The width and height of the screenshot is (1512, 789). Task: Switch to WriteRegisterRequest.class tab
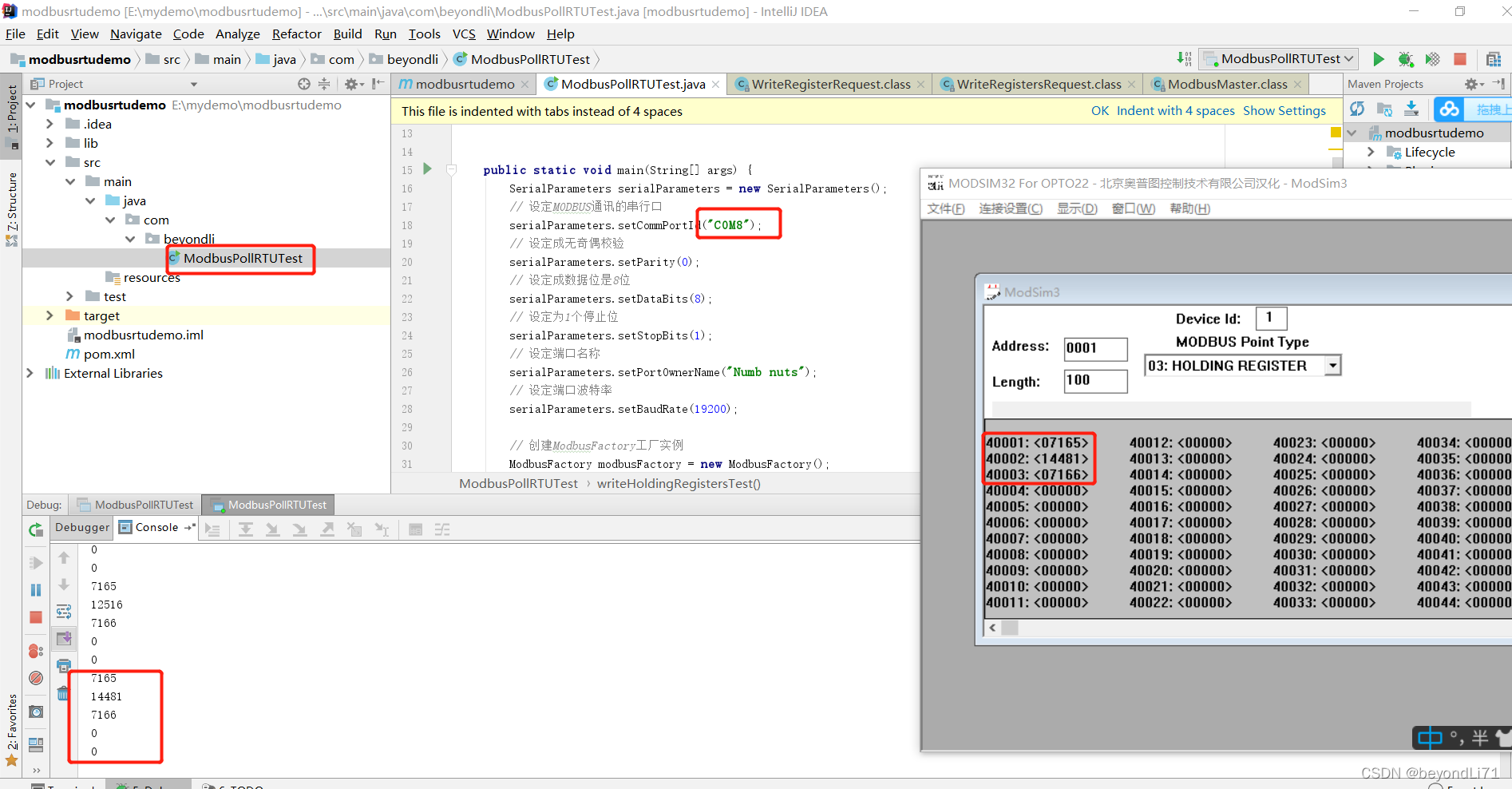click(831, 84)
